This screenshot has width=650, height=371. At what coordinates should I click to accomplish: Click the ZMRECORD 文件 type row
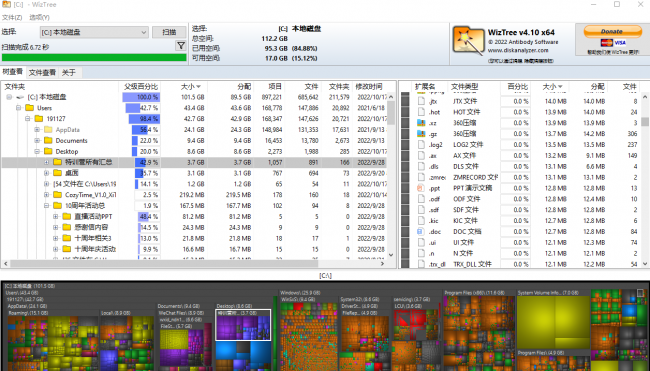point(520,177)
